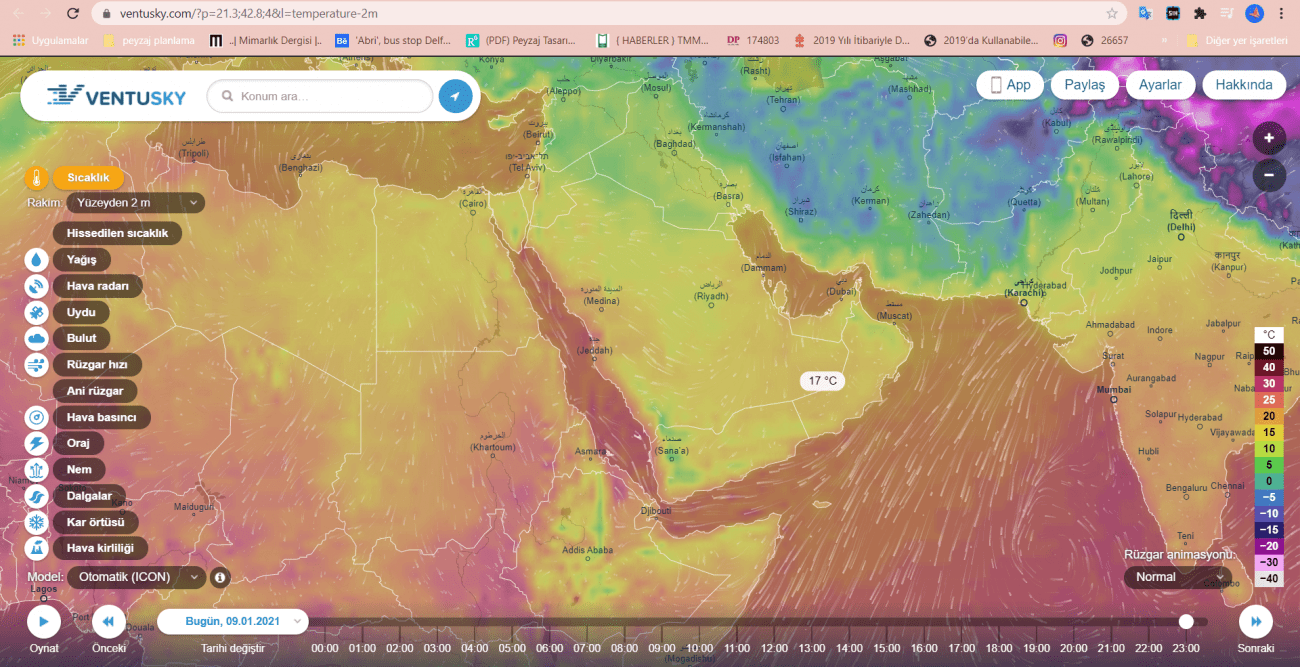Toggle the Normal wind animation setting
Viewport: 1300px width, 667px height.
point(1177,577)
